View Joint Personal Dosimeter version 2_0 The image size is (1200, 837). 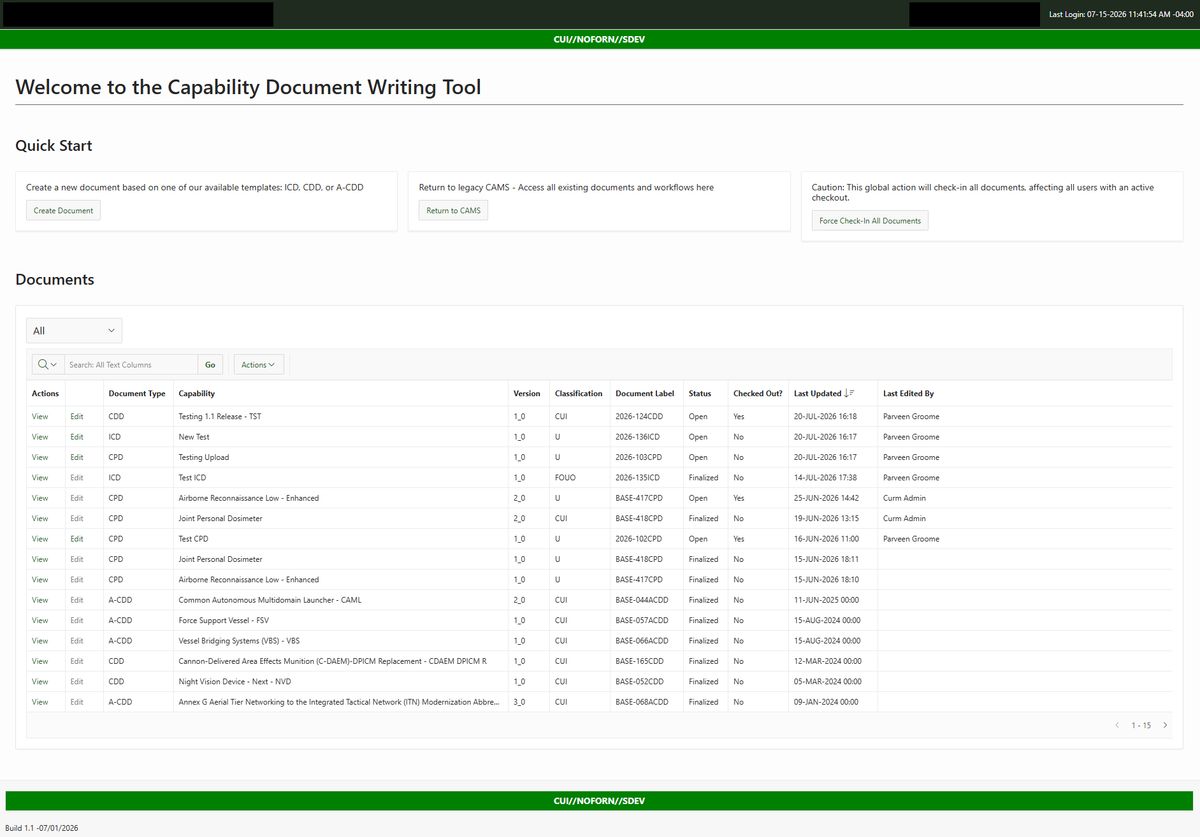(x=40, y=519)
